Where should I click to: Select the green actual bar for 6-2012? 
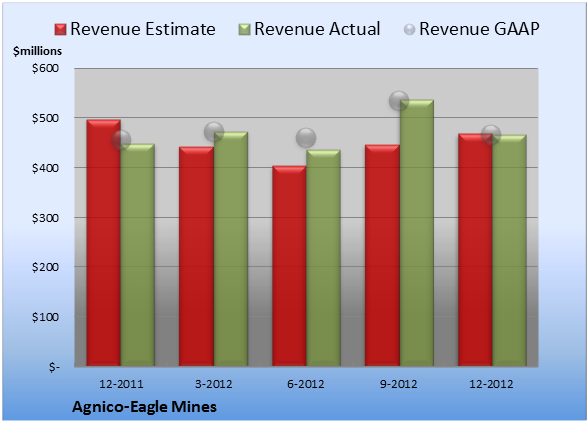(323, 258)
